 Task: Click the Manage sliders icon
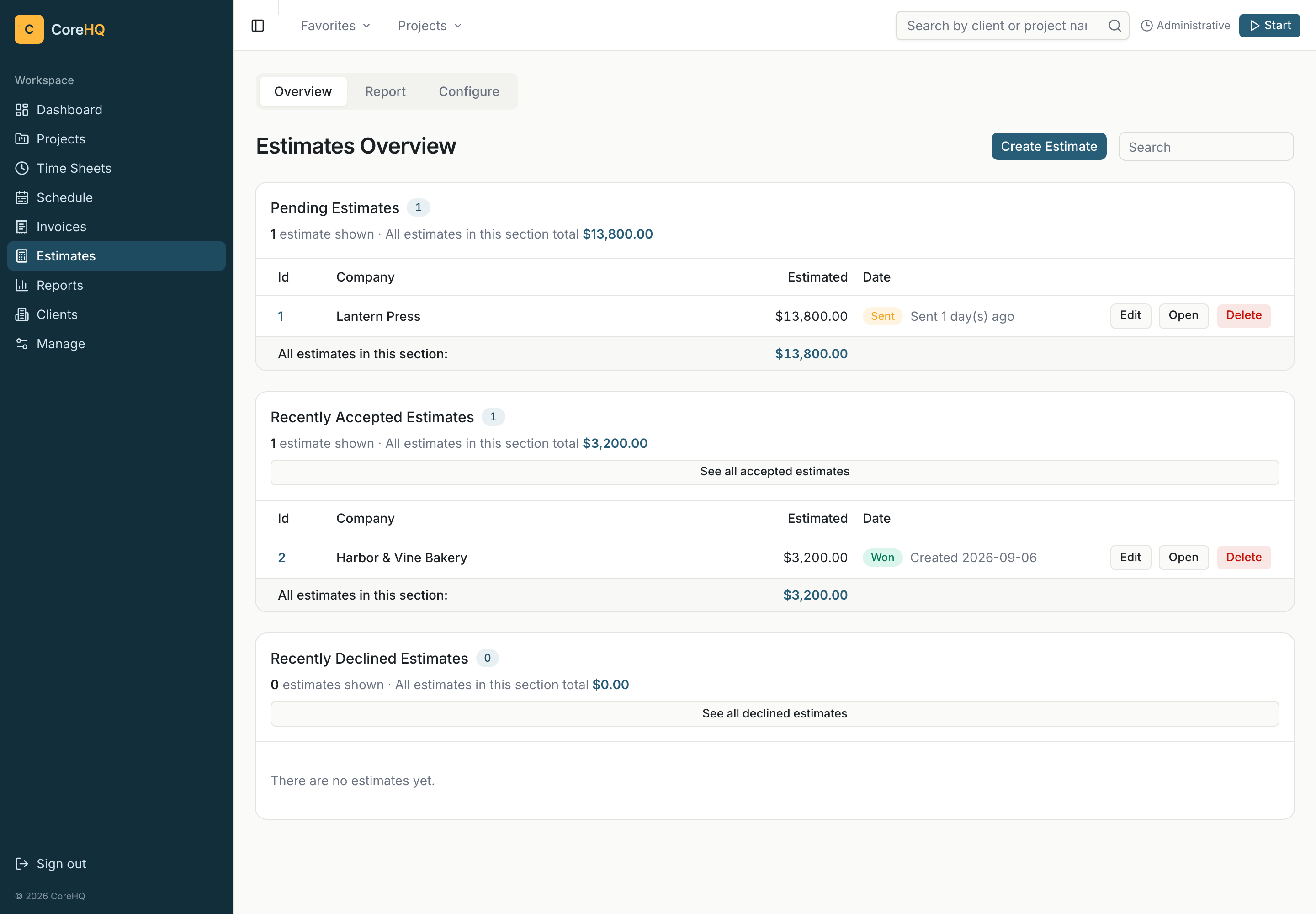[x=22, y=343]
